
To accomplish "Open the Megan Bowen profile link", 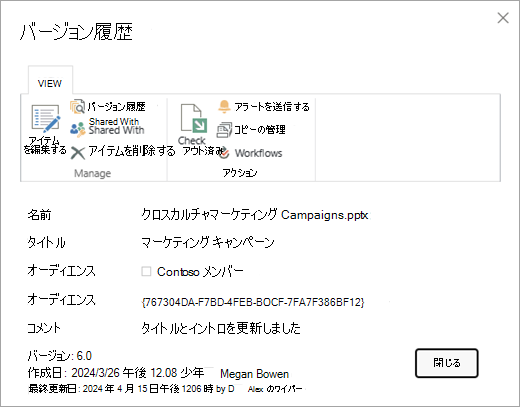I will click(x=254, y=374).
